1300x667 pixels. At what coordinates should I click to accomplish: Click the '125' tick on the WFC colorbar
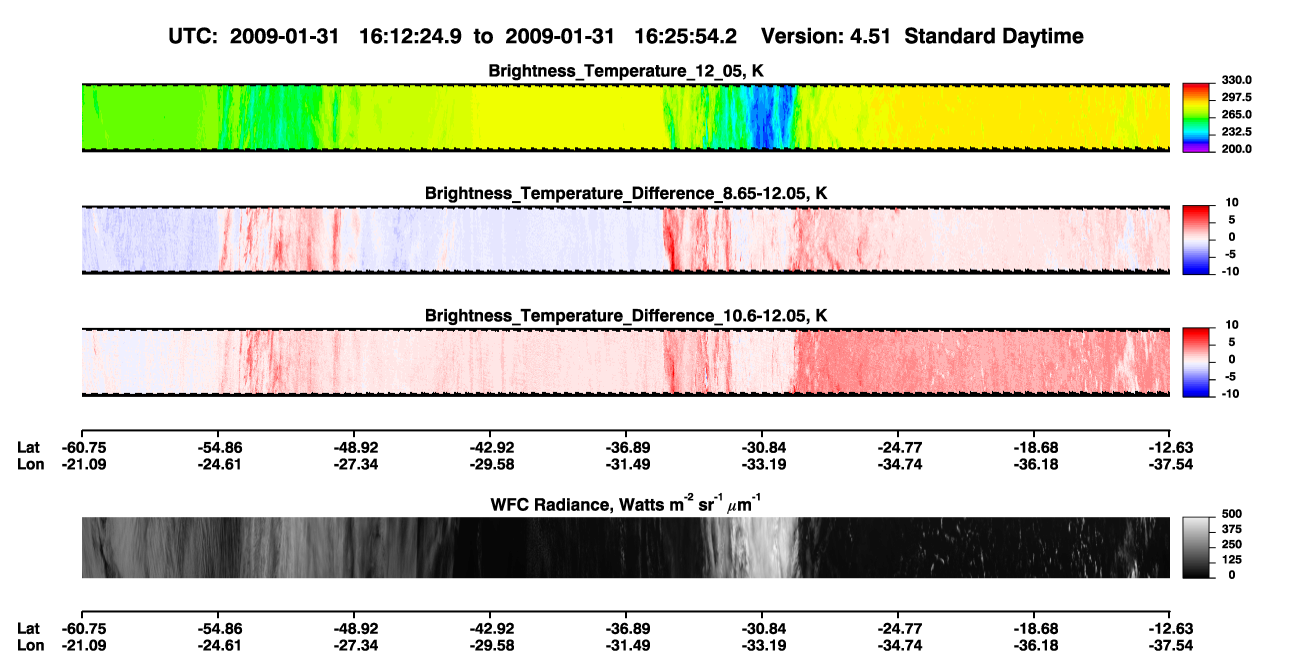[1230, 559]
